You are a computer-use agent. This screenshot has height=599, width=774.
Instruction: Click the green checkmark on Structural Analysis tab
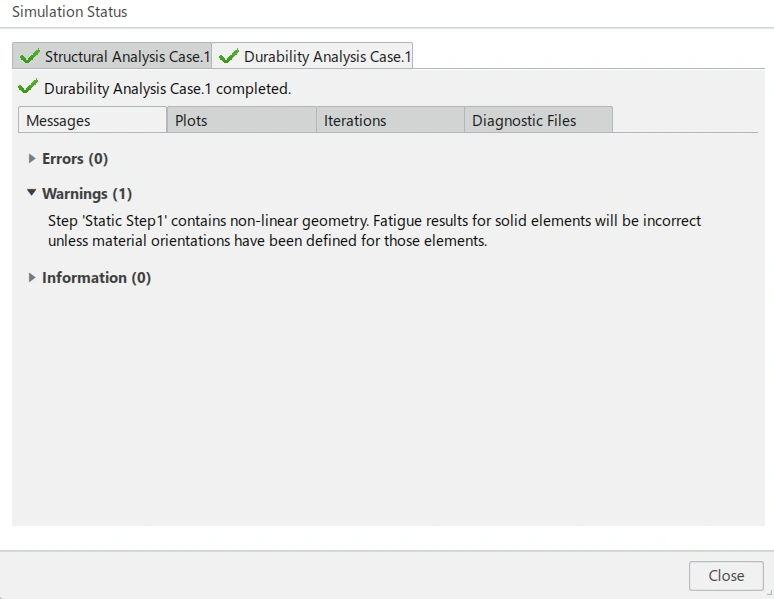(x=29, y=56)
